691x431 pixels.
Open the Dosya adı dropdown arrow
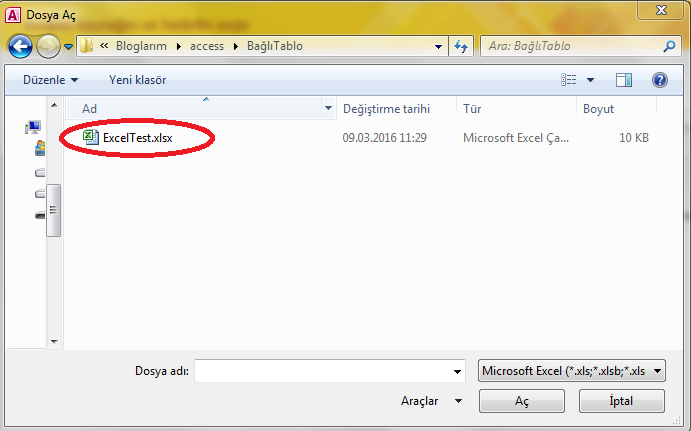[457, 372]
